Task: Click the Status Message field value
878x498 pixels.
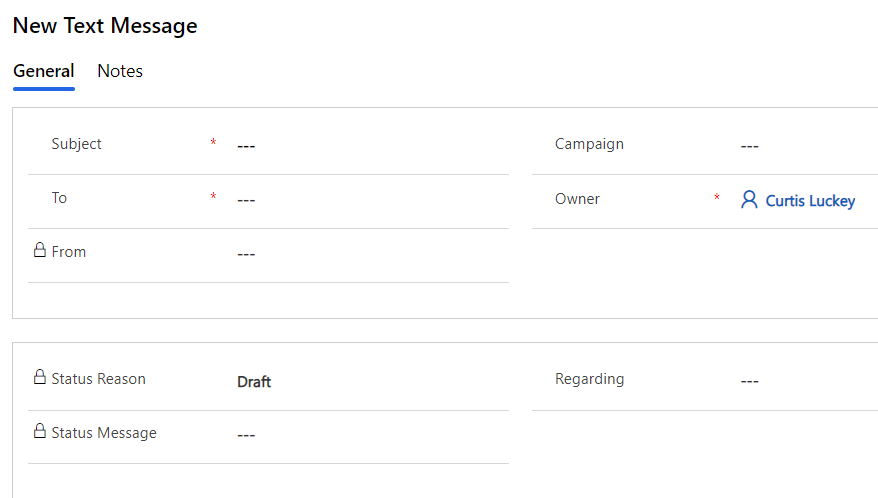Action: [370, 435]
